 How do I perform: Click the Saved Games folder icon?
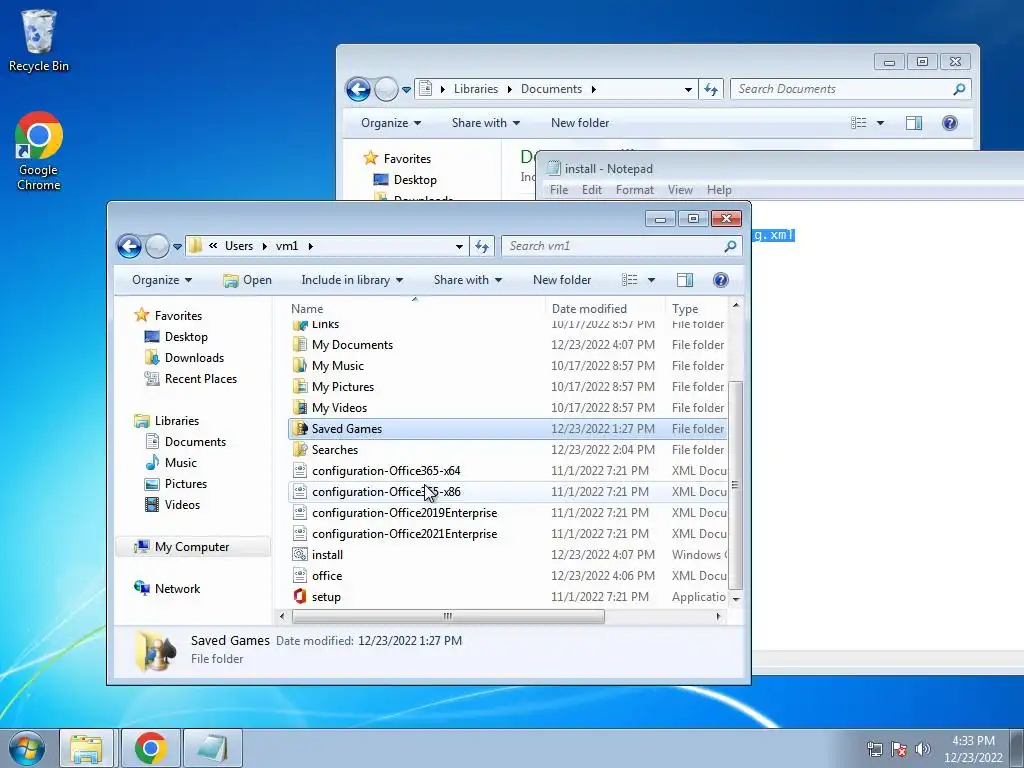(x=300, y=429)
